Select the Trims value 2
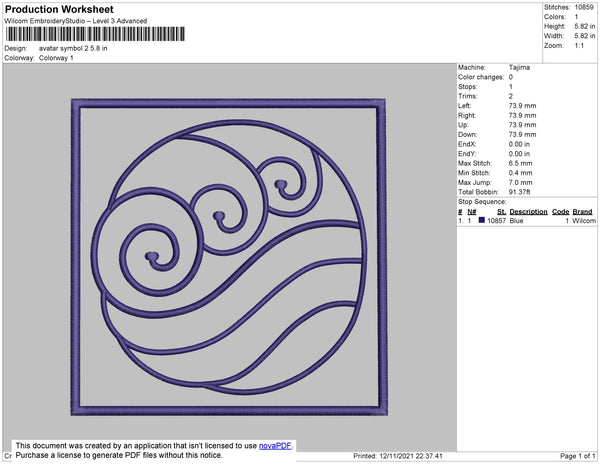600x464 pixels. [510, 96]
